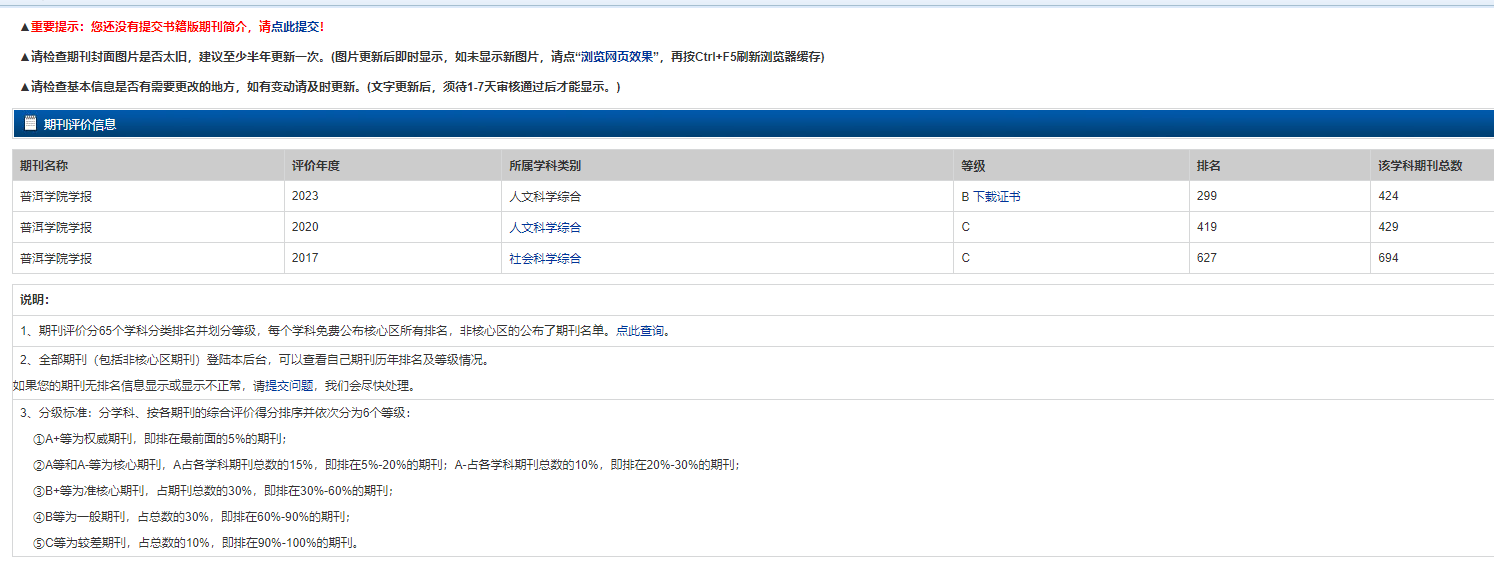Click the 期刊名称 column header
Viewport: 1494px width, 561px height.
coord(44,166)
